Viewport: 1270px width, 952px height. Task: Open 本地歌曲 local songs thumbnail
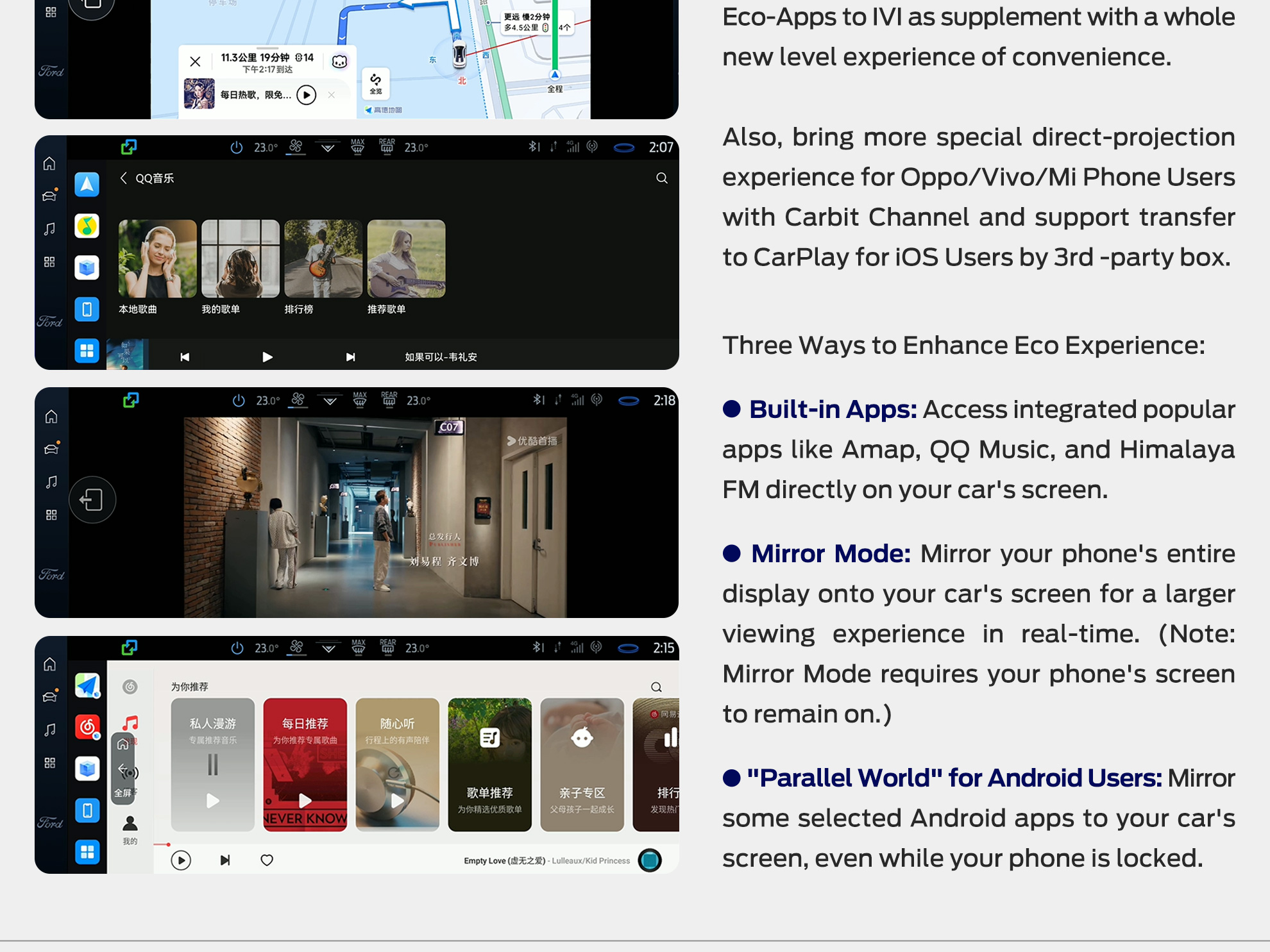[157, 259]
